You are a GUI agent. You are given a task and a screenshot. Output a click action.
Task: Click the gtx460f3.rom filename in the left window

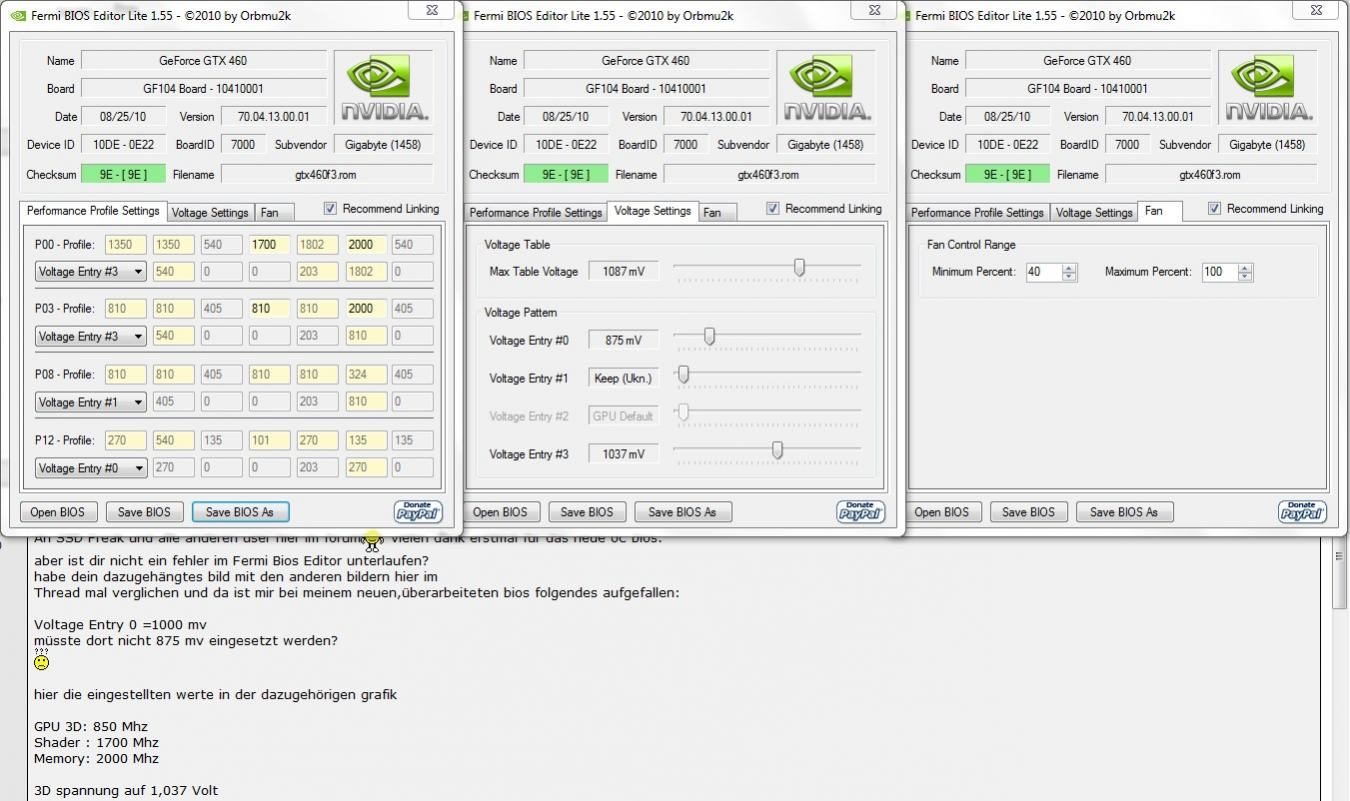[327, 175]
